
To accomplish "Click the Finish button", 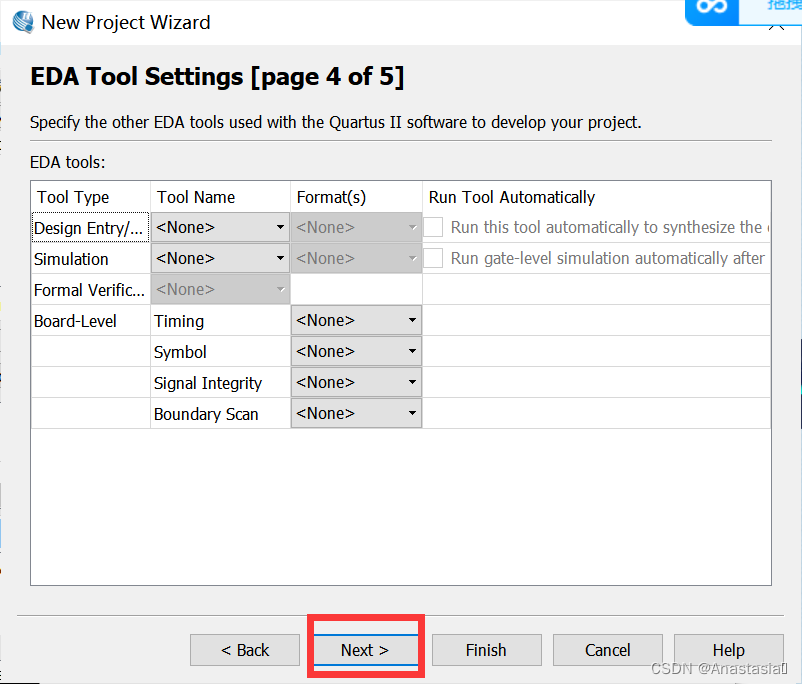I will click(x=486, y=650).
